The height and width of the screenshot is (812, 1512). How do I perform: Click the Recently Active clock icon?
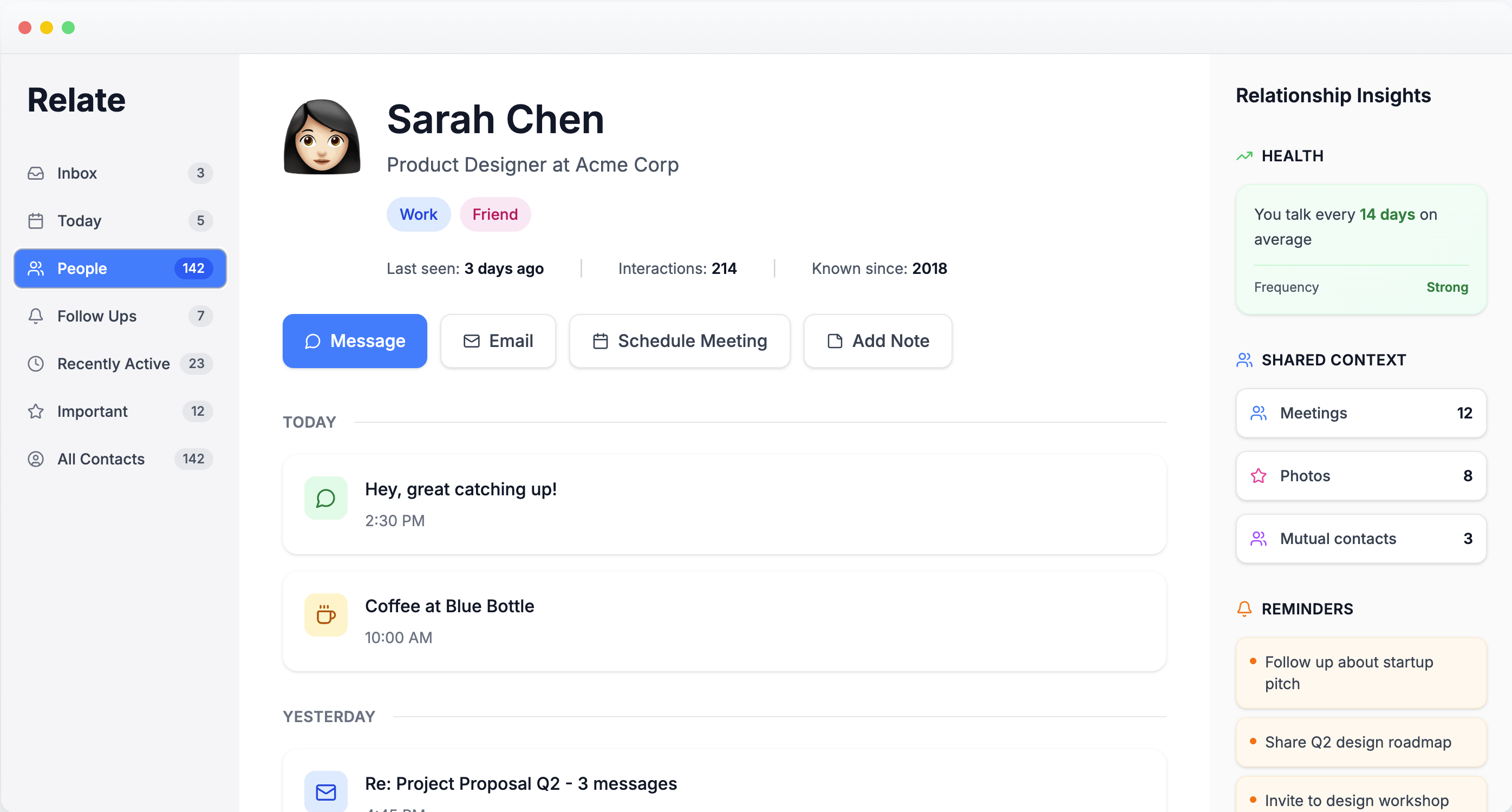36,364
